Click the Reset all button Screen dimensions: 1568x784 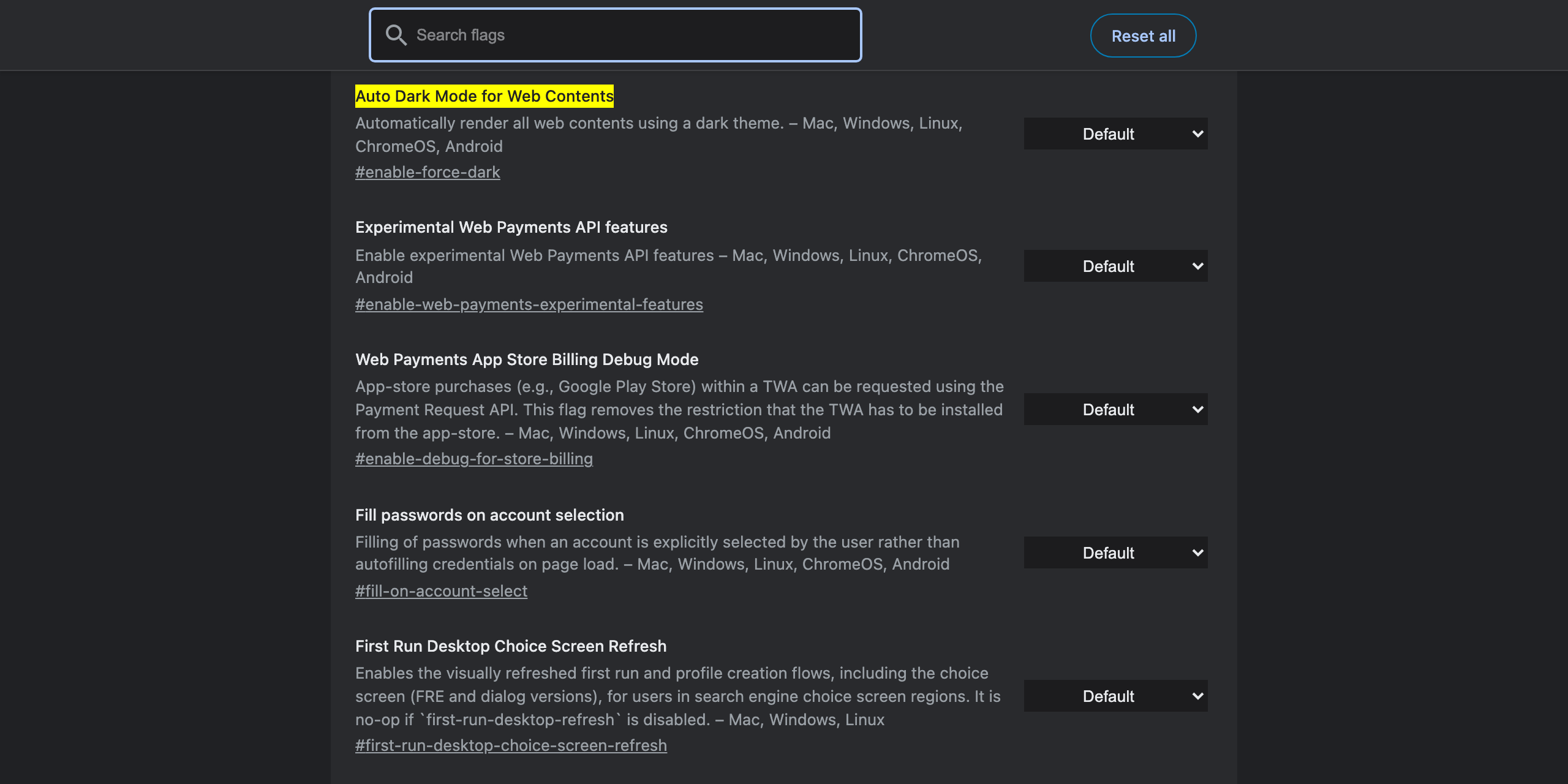point(1143,36)
